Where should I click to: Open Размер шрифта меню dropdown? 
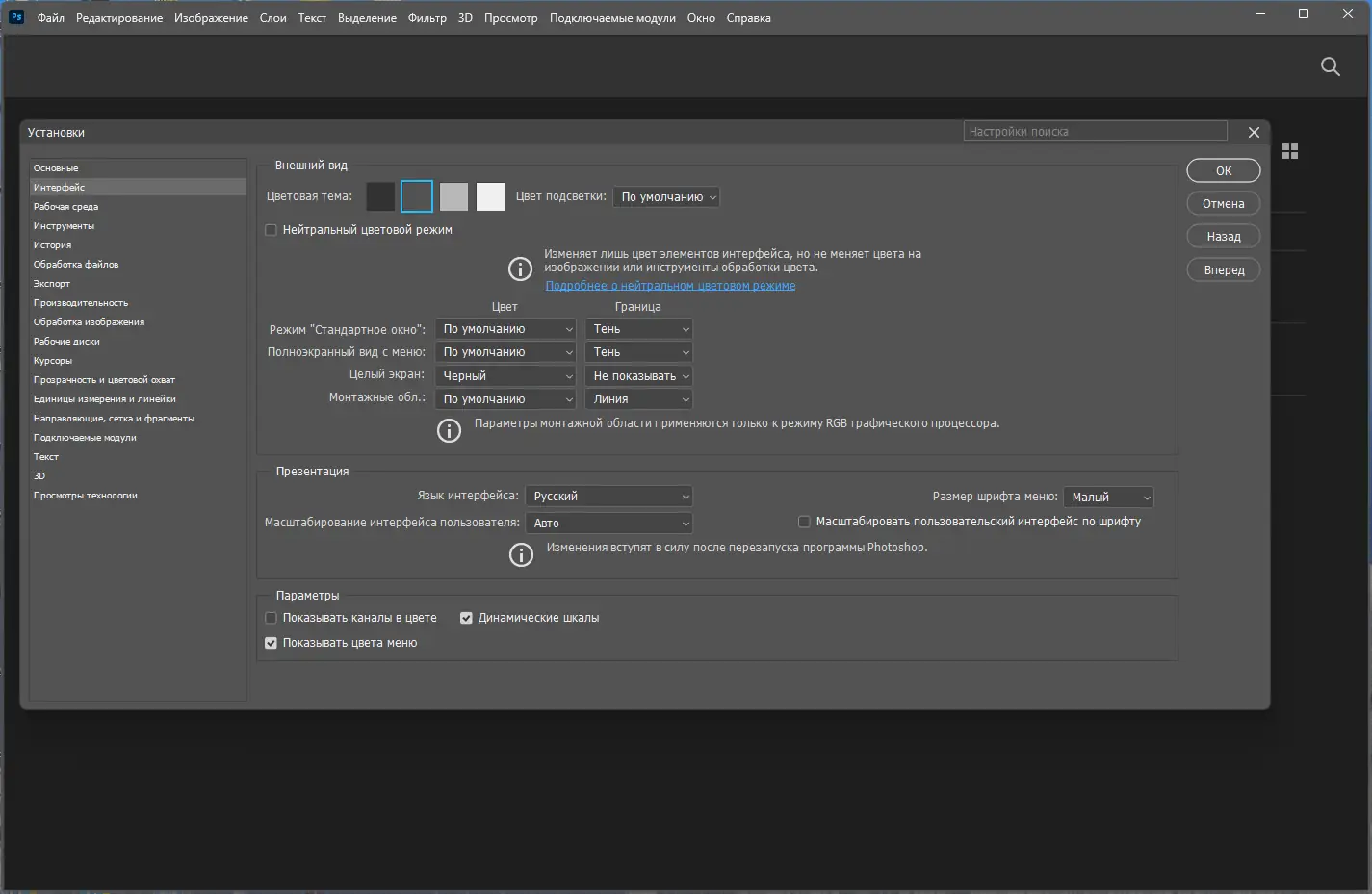pos(1109,498)
